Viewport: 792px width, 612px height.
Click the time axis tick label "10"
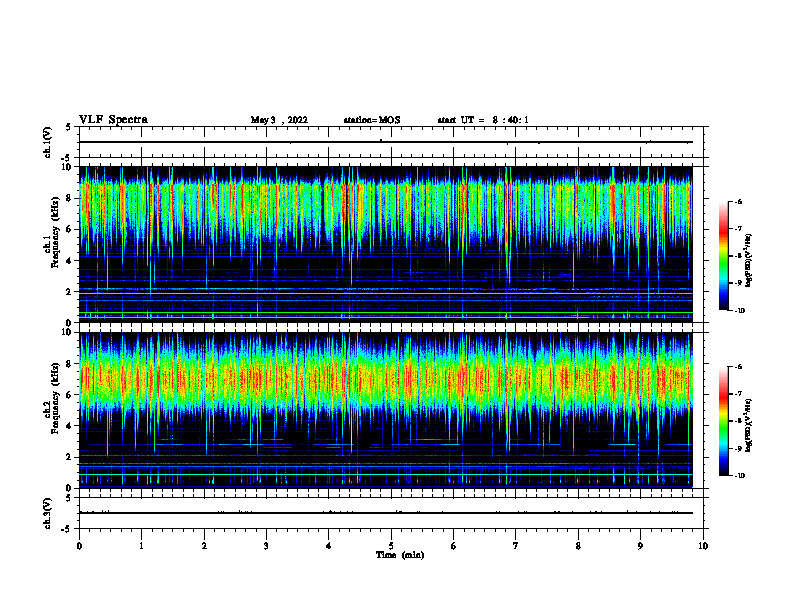[703, 546]
